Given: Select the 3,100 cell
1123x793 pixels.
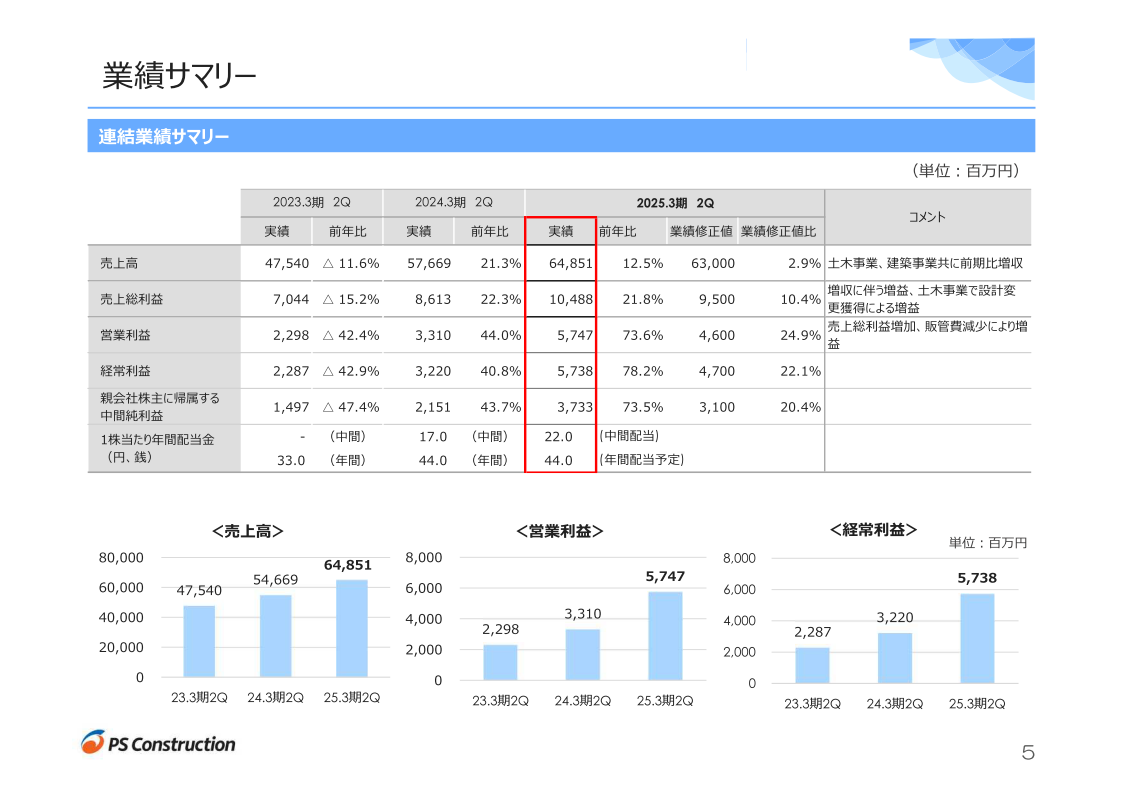Looking at the screenshot, I should click(717, 406).
